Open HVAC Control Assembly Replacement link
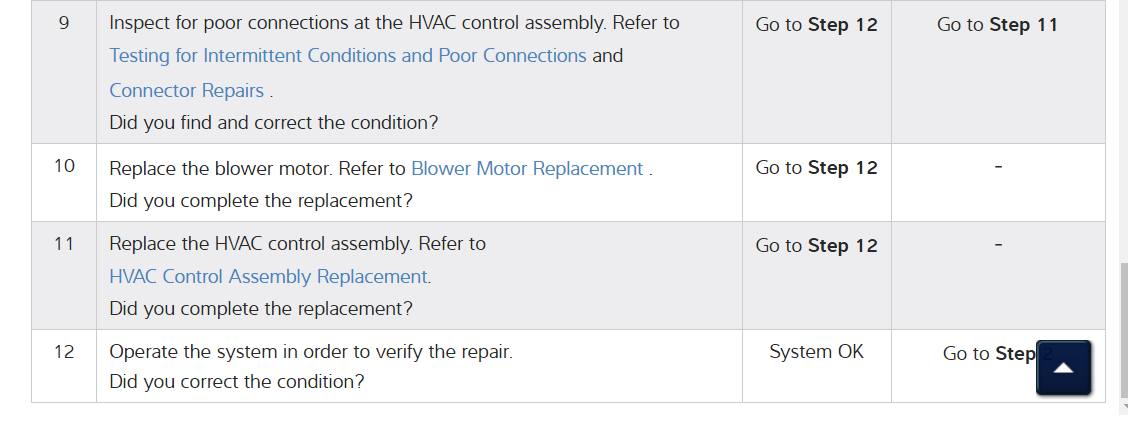1128x422 pixels. [270, 276]
